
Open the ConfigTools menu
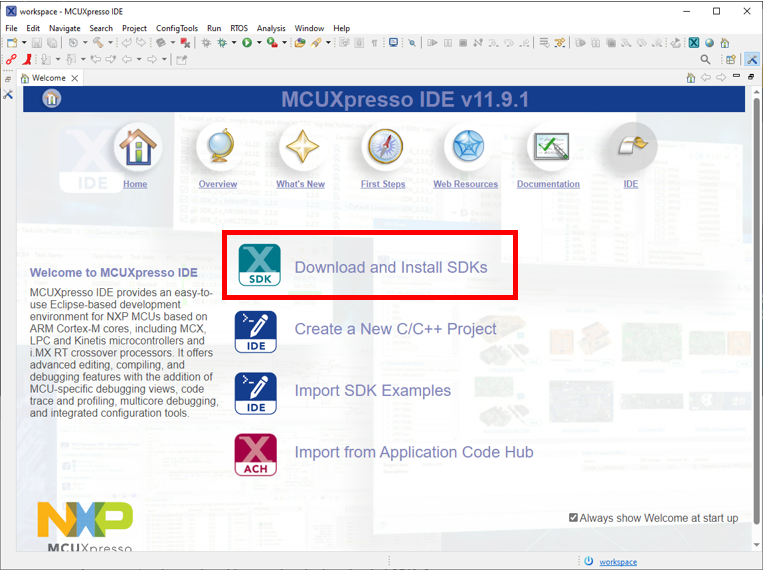(177, 28)
